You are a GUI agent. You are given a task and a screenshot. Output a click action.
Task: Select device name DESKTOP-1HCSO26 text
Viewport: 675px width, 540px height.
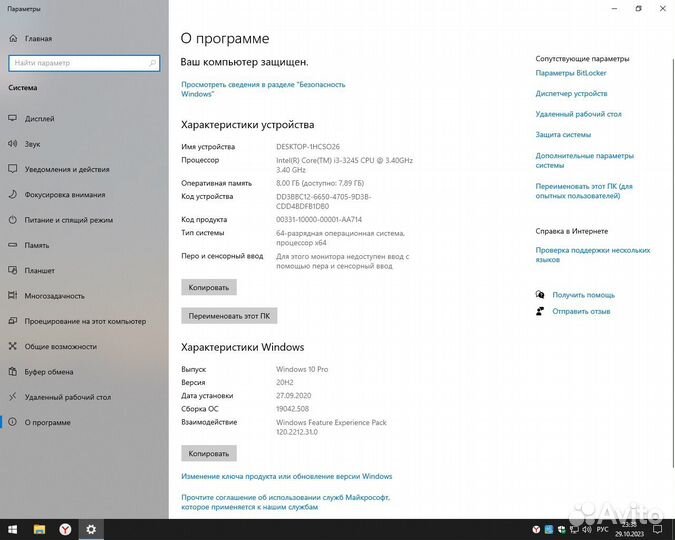click(308, 147)
